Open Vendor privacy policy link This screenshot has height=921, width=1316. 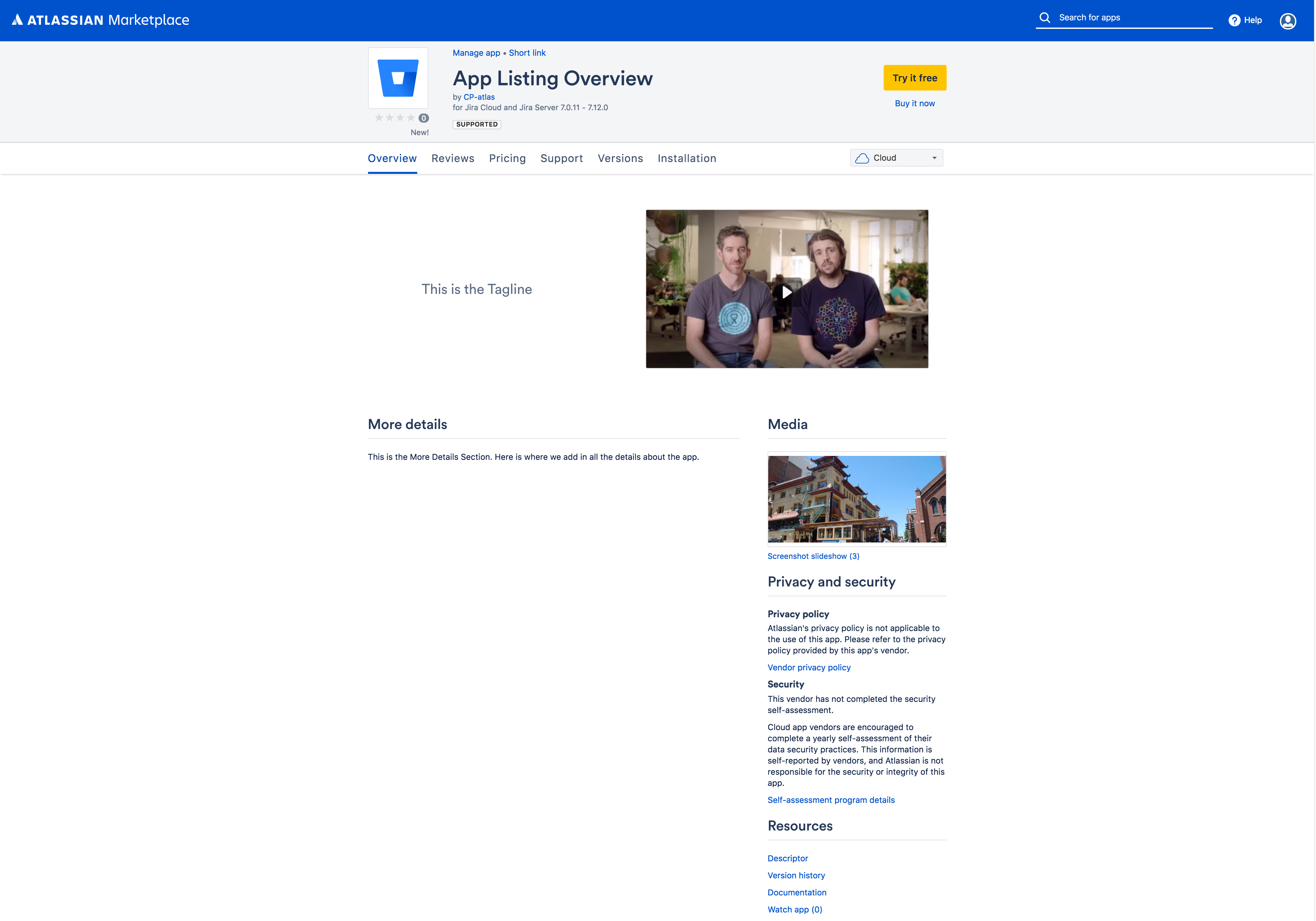click(808, 667)
